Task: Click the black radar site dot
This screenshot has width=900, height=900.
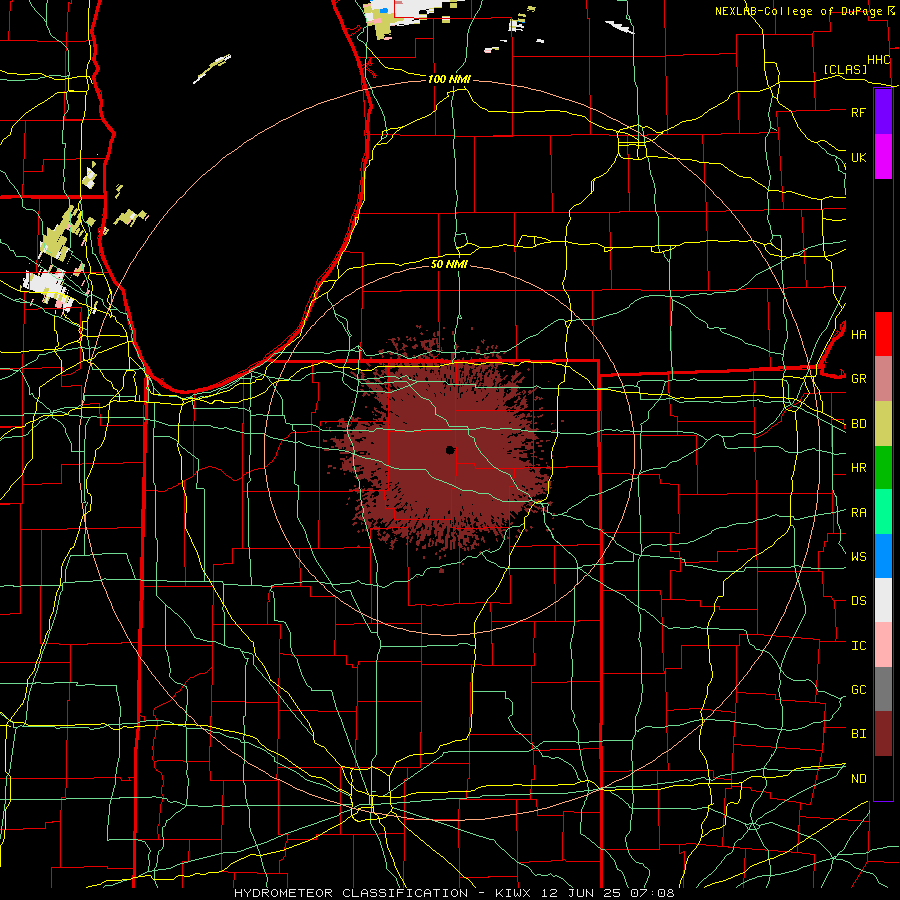Action: tap(451, 450)
